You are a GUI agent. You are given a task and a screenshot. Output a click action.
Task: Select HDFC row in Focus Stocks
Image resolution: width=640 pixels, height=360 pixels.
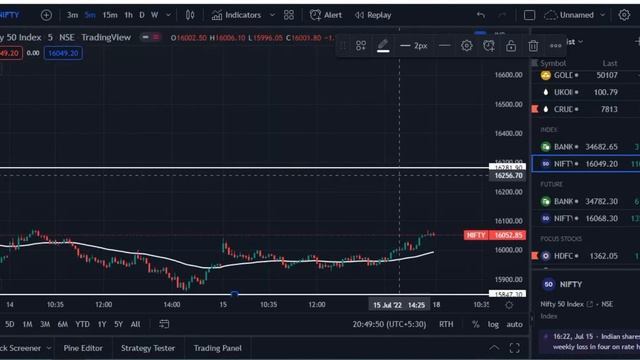click(x=586, y=256)
